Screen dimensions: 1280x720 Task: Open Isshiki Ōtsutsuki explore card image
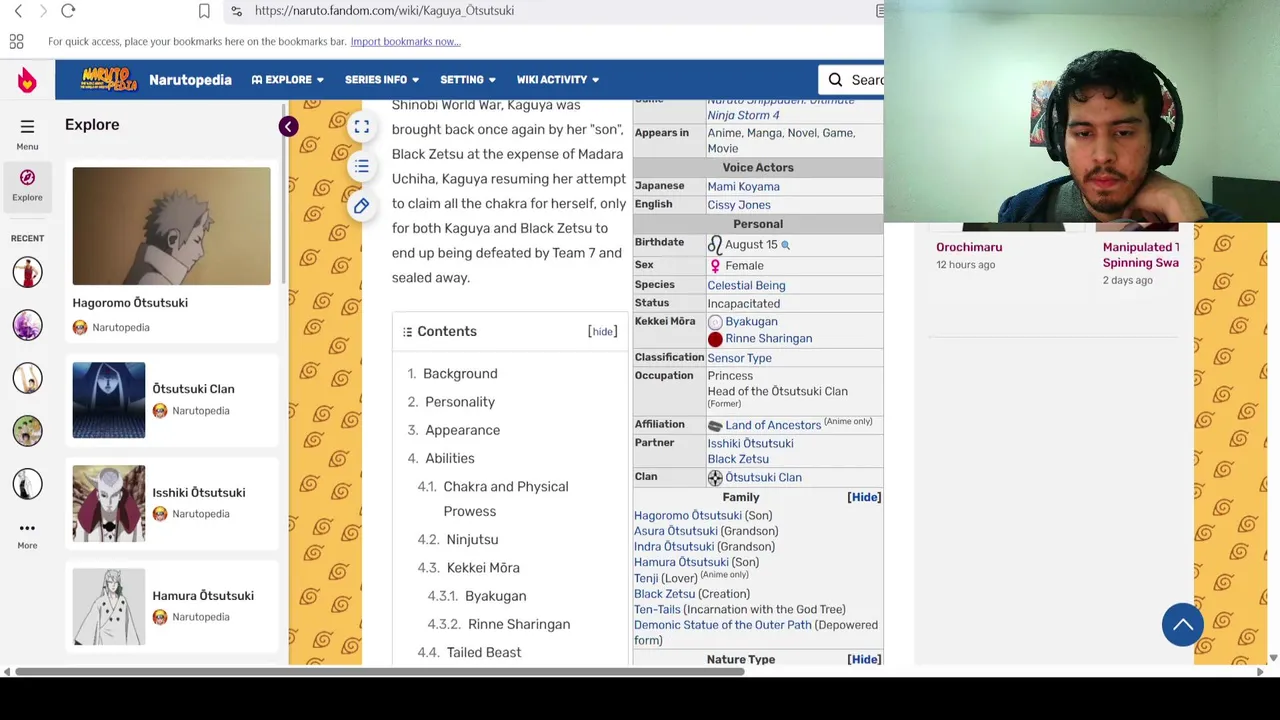coord(108,504)
